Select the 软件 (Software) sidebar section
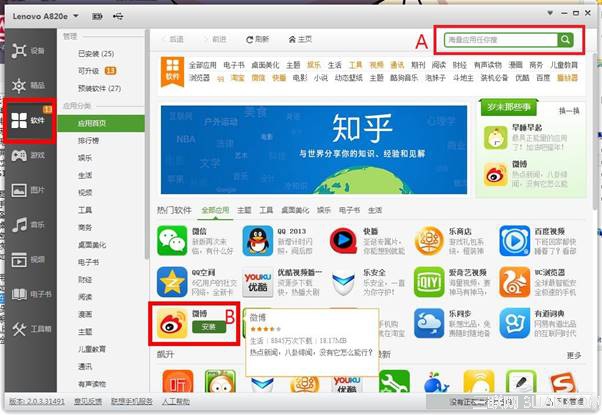The image size is (602, 415). [29, 121]
